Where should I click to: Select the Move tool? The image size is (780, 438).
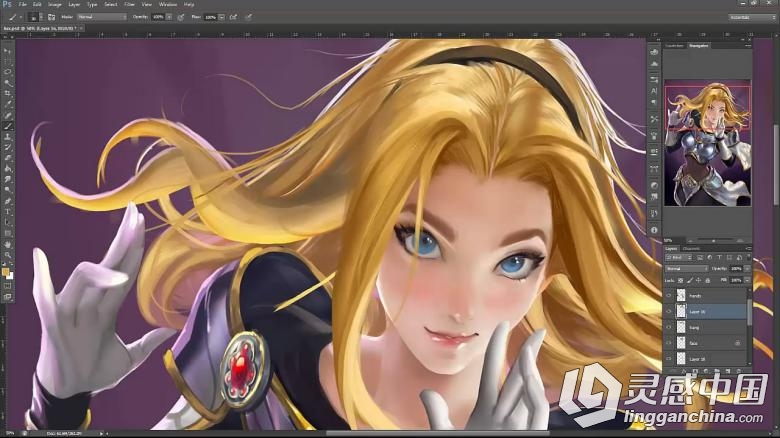(7, 51)
